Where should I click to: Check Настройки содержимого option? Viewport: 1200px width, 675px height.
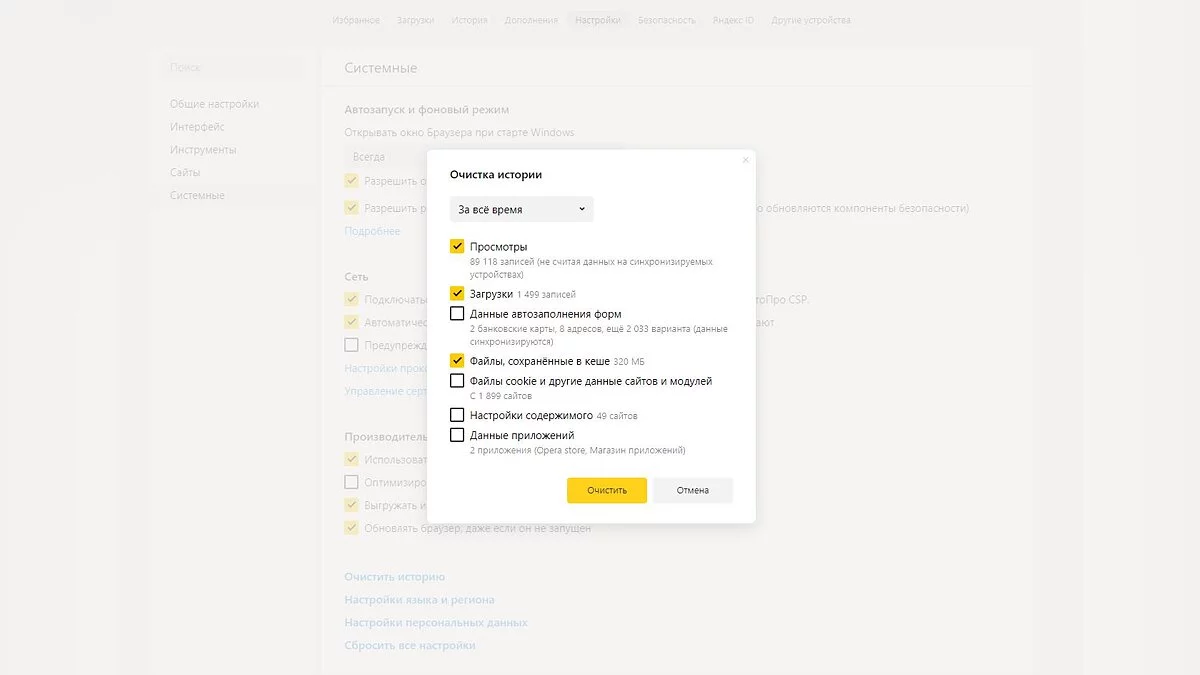pyautogui.click(x=457, y=415)
